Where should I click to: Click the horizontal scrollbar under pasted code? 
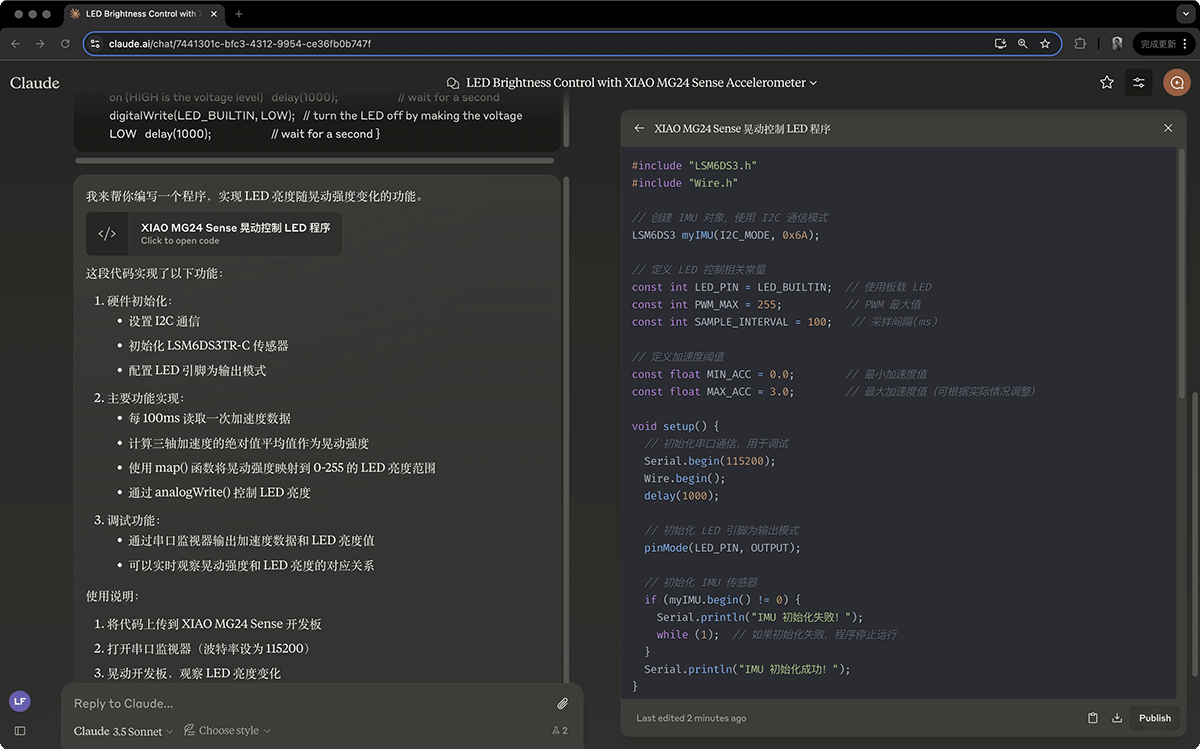(314, 160)
